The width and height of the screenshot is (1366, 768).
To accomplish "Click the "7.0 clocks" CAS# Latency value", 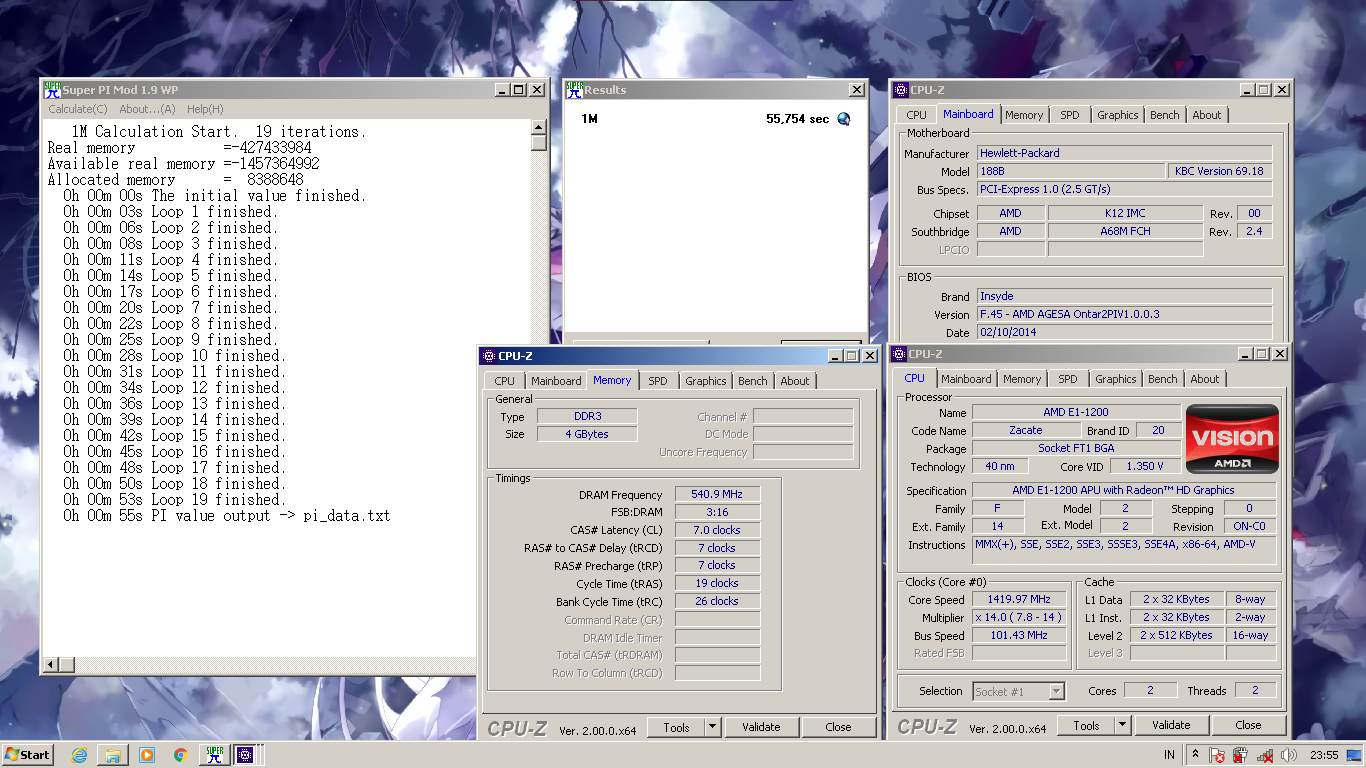I will pyautogui.click(x=717, y=530).
